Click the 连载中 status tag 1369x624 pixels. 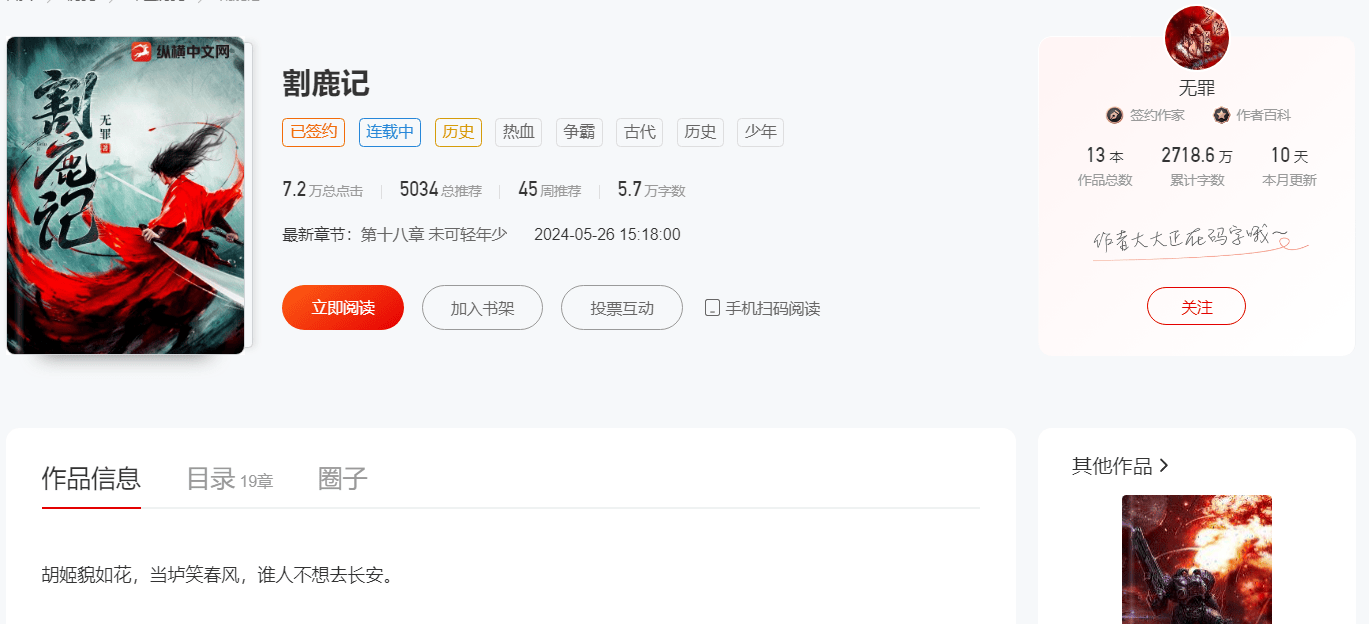390,132
